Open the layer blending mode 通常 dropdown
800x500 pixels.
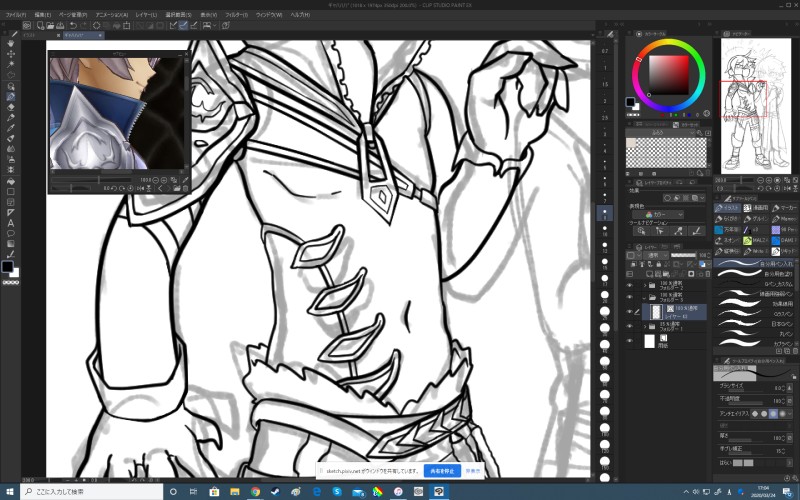point(656,255)
